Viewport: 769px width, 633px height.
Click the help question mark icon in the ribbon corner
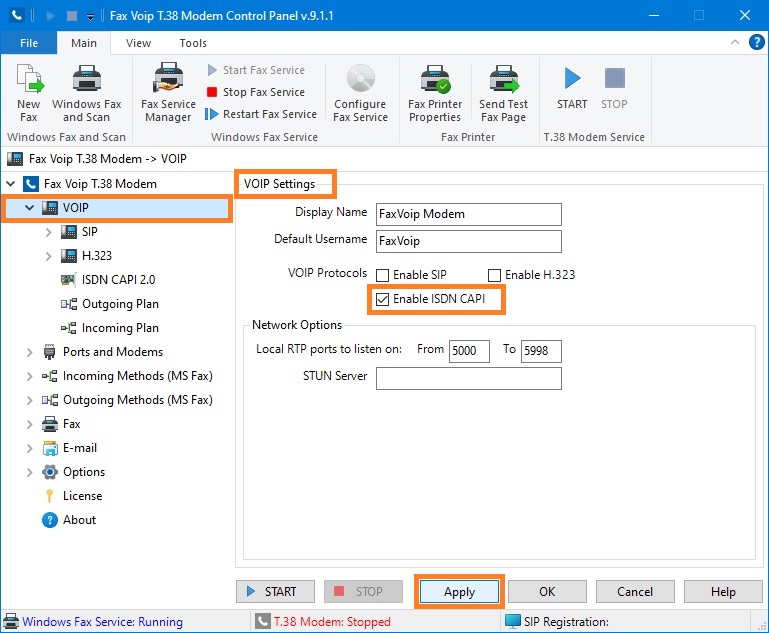tap(757, 42)
